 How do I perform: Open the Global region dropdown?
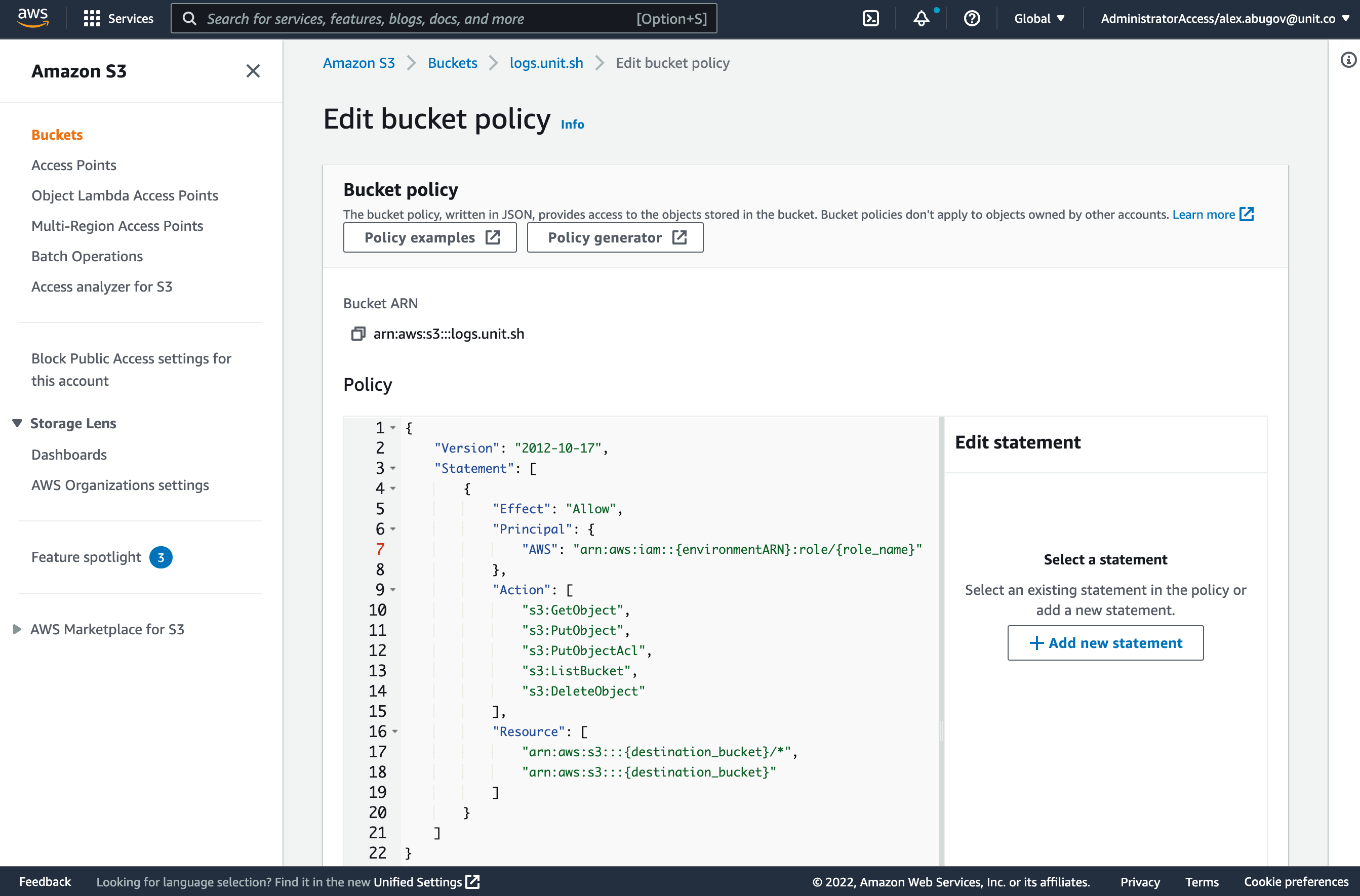click(1039, 18)
